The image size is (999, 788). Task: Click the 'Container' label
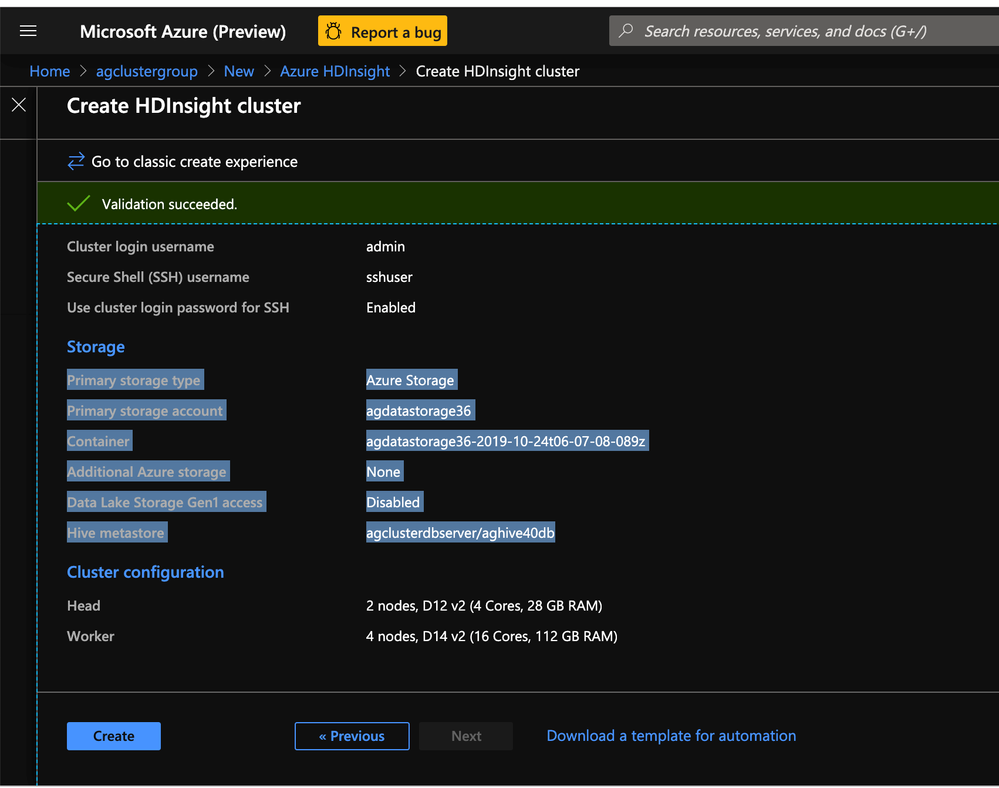coord(99,441)
